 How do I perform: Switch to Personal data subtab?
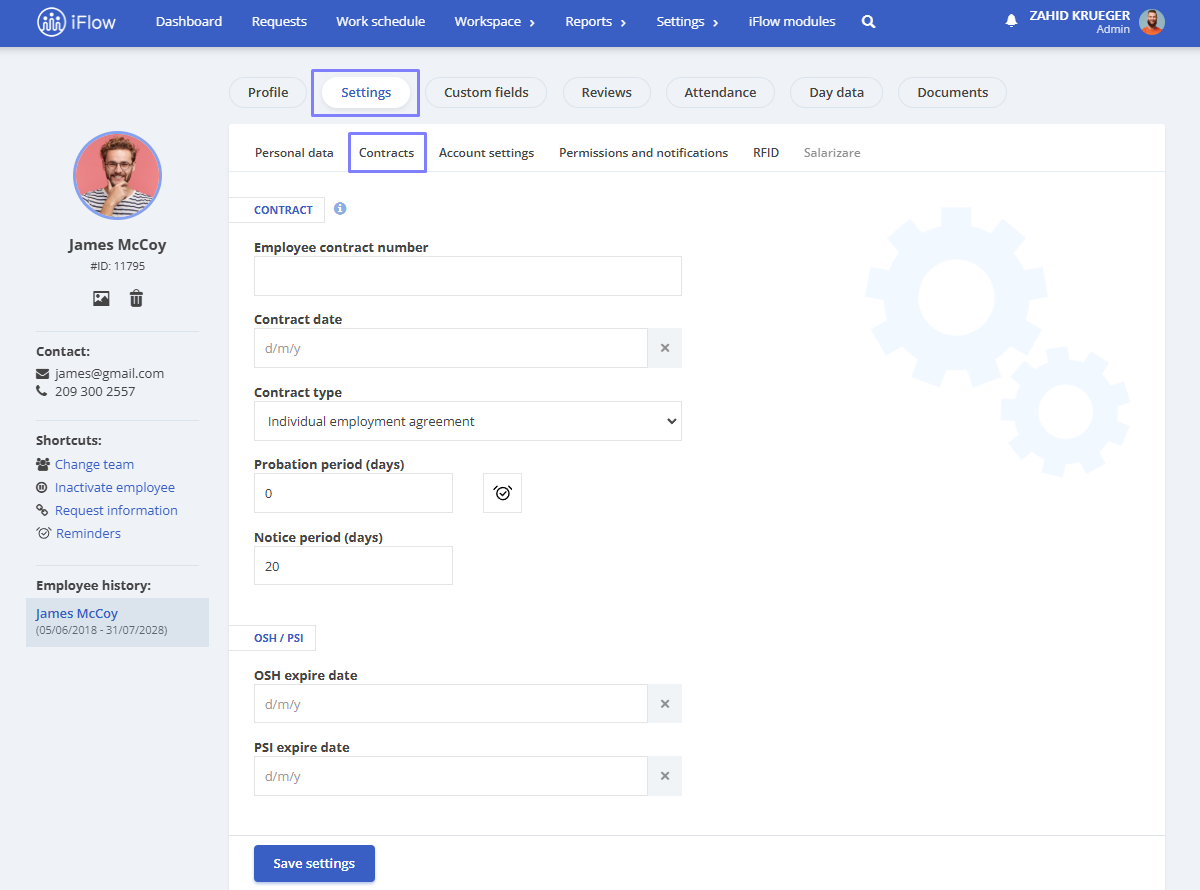coord(294,153)
